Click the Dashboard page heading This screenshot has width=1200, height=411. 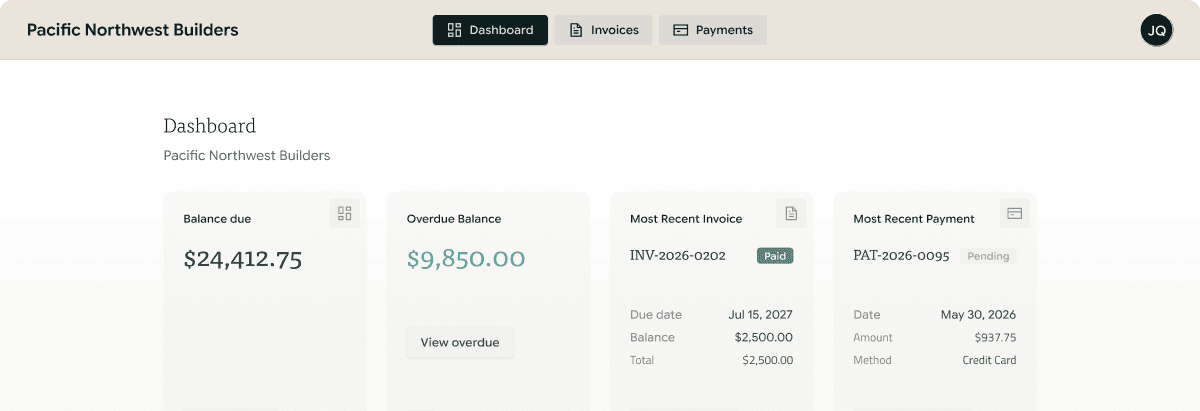pyautogui.click(x=210, y=126)
